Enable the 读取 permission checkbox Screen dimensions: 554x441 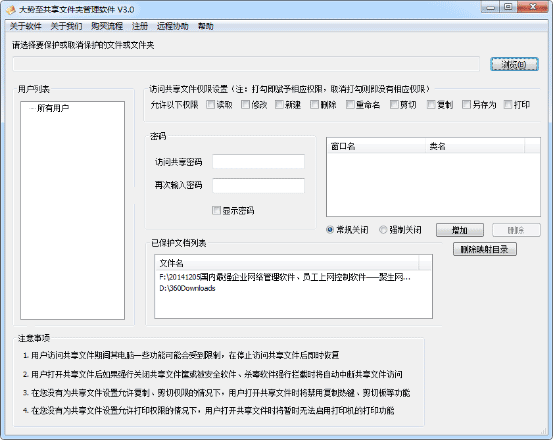pyautogui.click(x=211, y=104)
